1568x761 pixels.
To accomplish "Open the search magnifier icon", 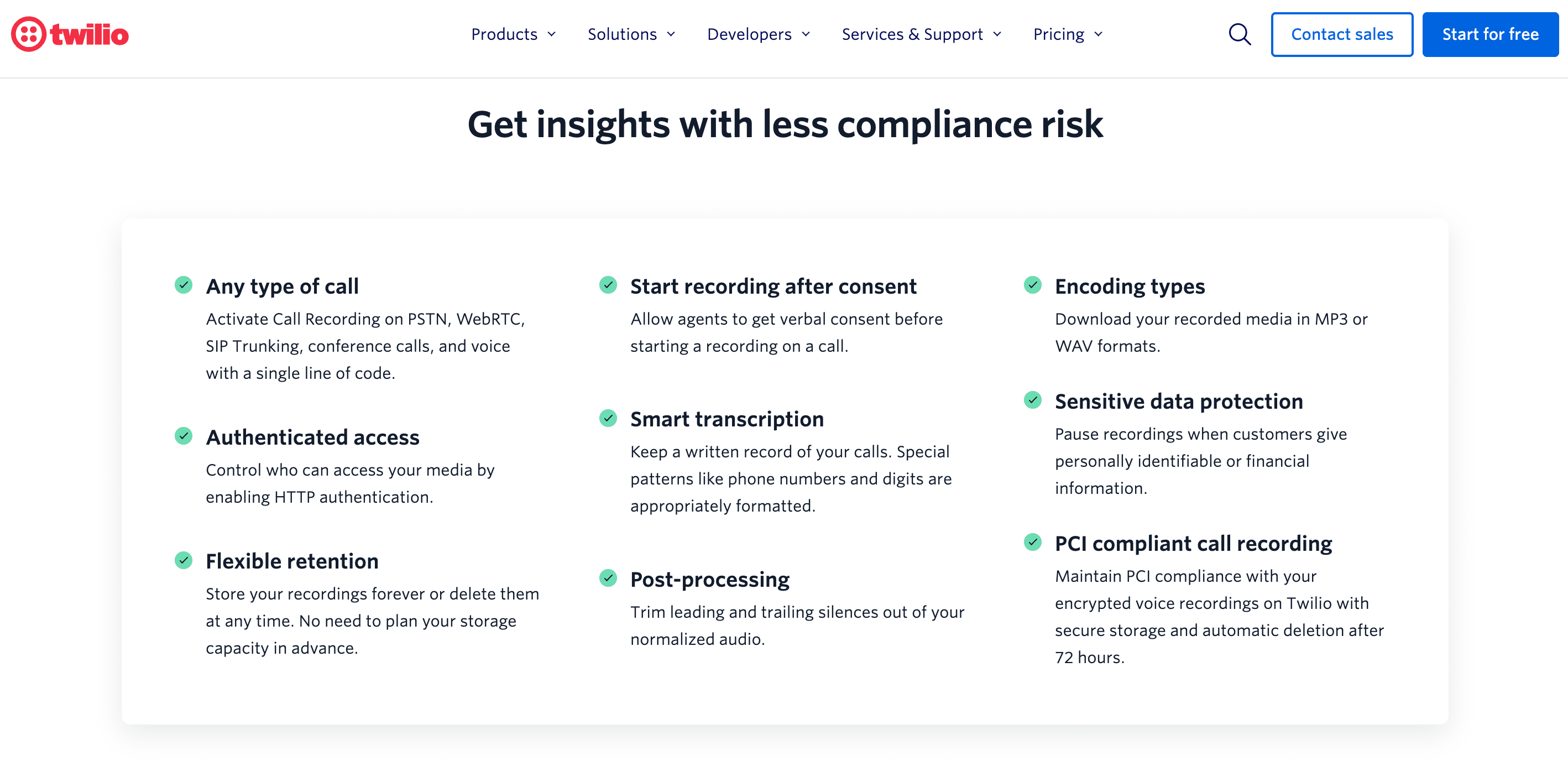I will [x=1239, y=34].
